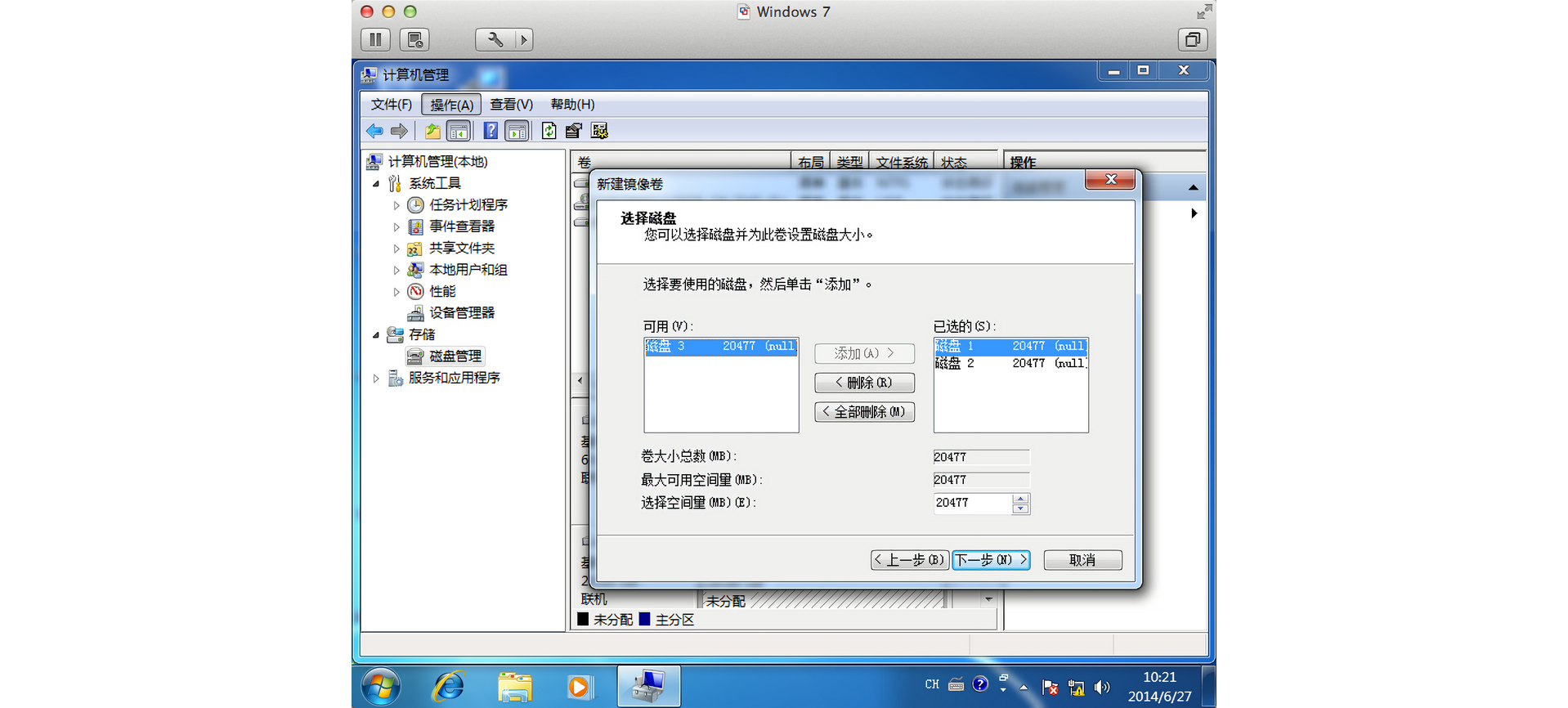
Task: Collapse the 系统工具 tree node
Action: 376,184
